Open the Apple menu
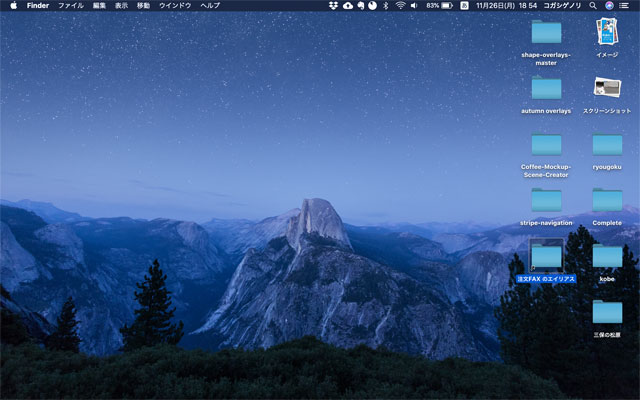 point(13,5)
